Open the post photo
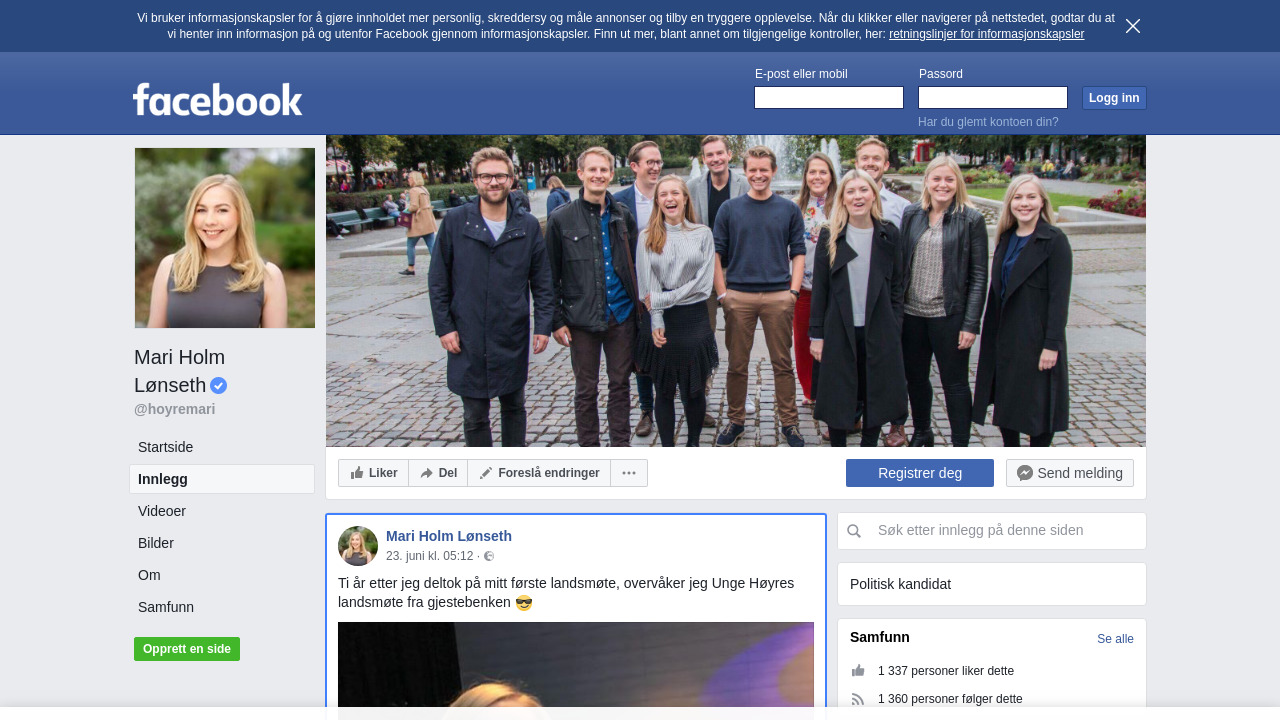The image size is (1280, 720). pyautogui.click(x=576, y=670)
